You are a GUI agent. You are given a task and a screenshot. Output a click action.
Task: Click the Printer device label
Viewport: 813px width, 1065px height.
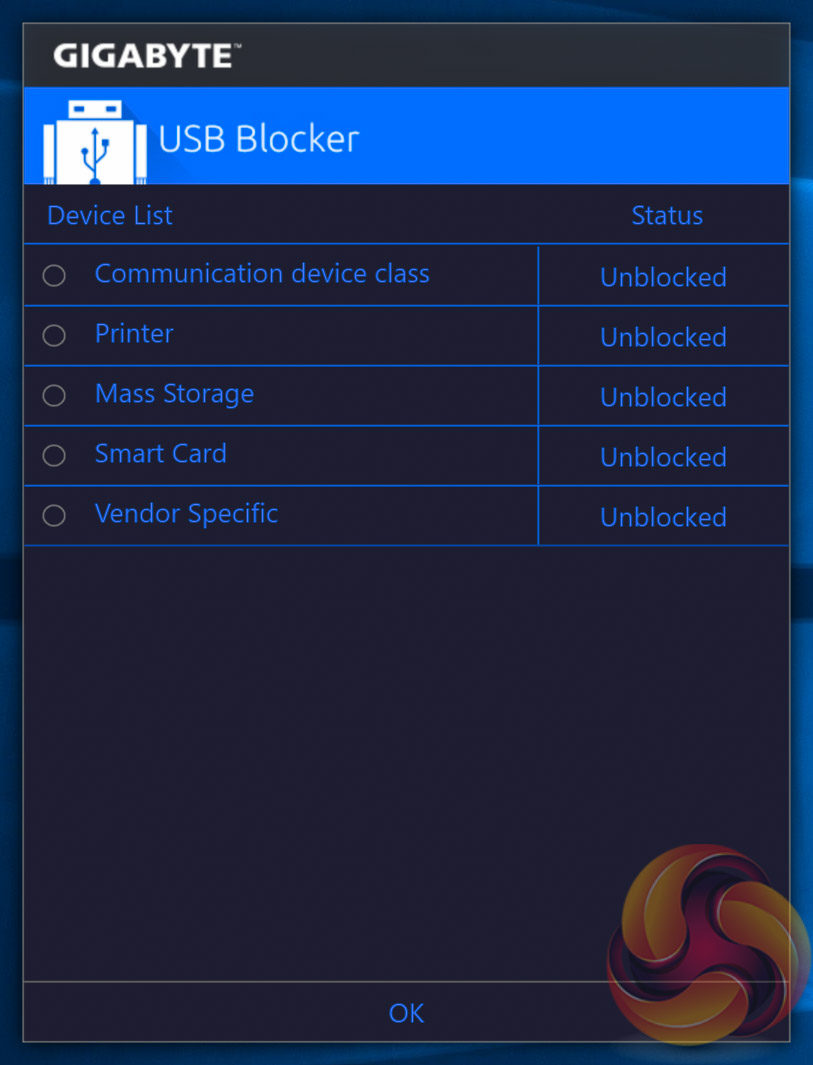[x=134, y=334]
